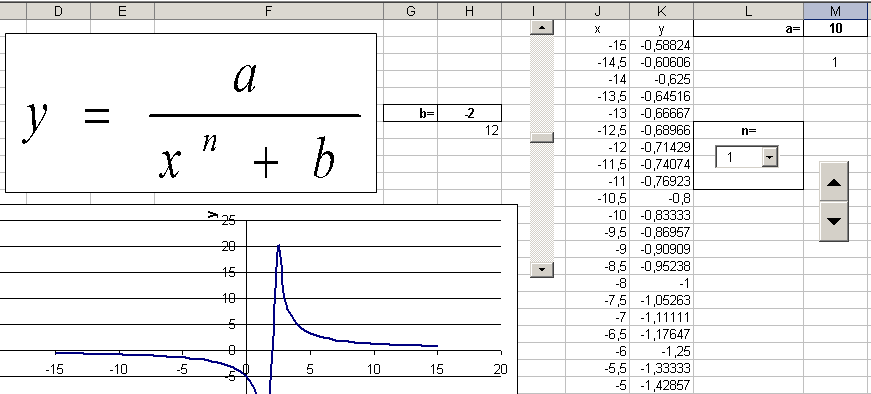
Task: Open the n= combo box dropdown
Action: pyautogui.click(x=769, y=158)
